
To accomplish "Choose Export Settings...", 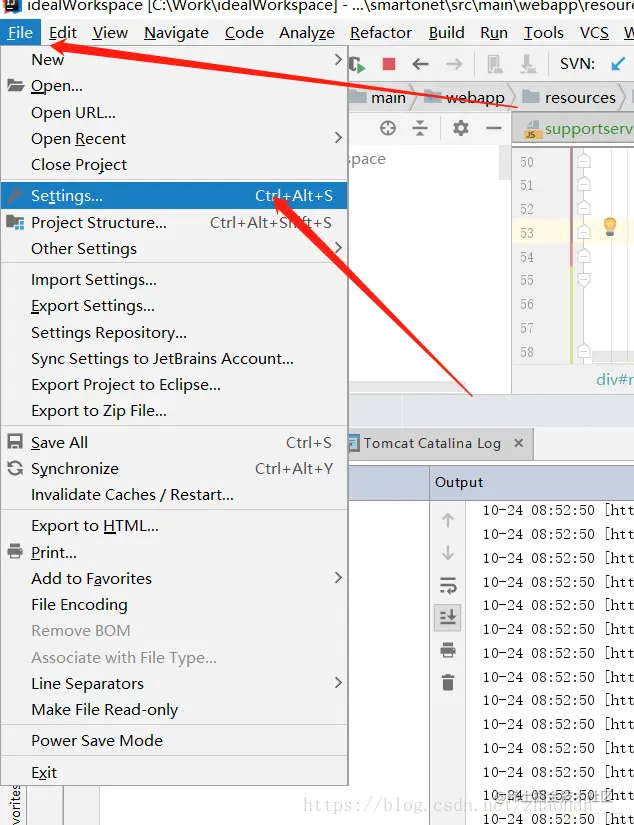I will 174,306.
